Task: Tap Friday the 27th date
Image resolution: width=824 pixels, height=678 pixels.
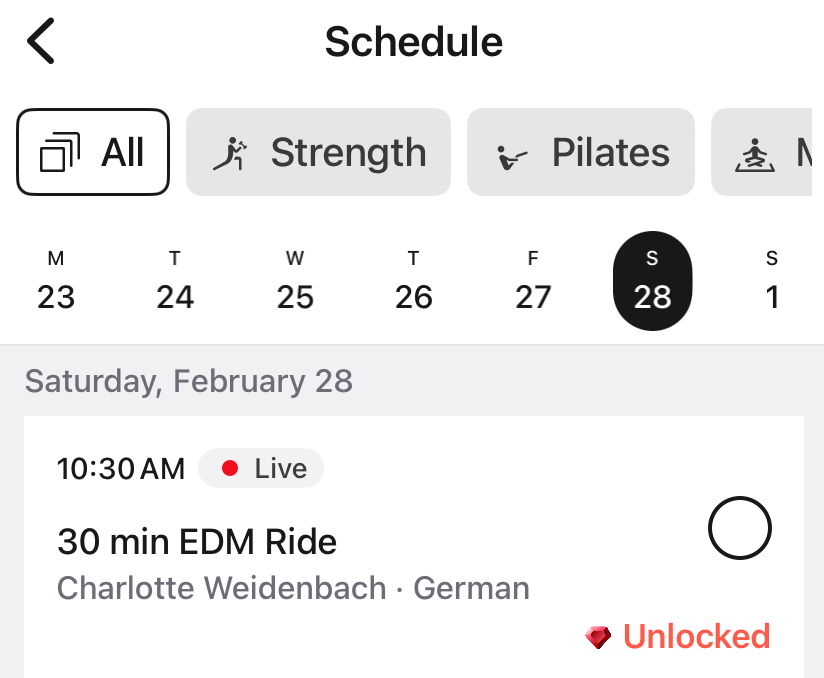Action: tap(533, 281)
